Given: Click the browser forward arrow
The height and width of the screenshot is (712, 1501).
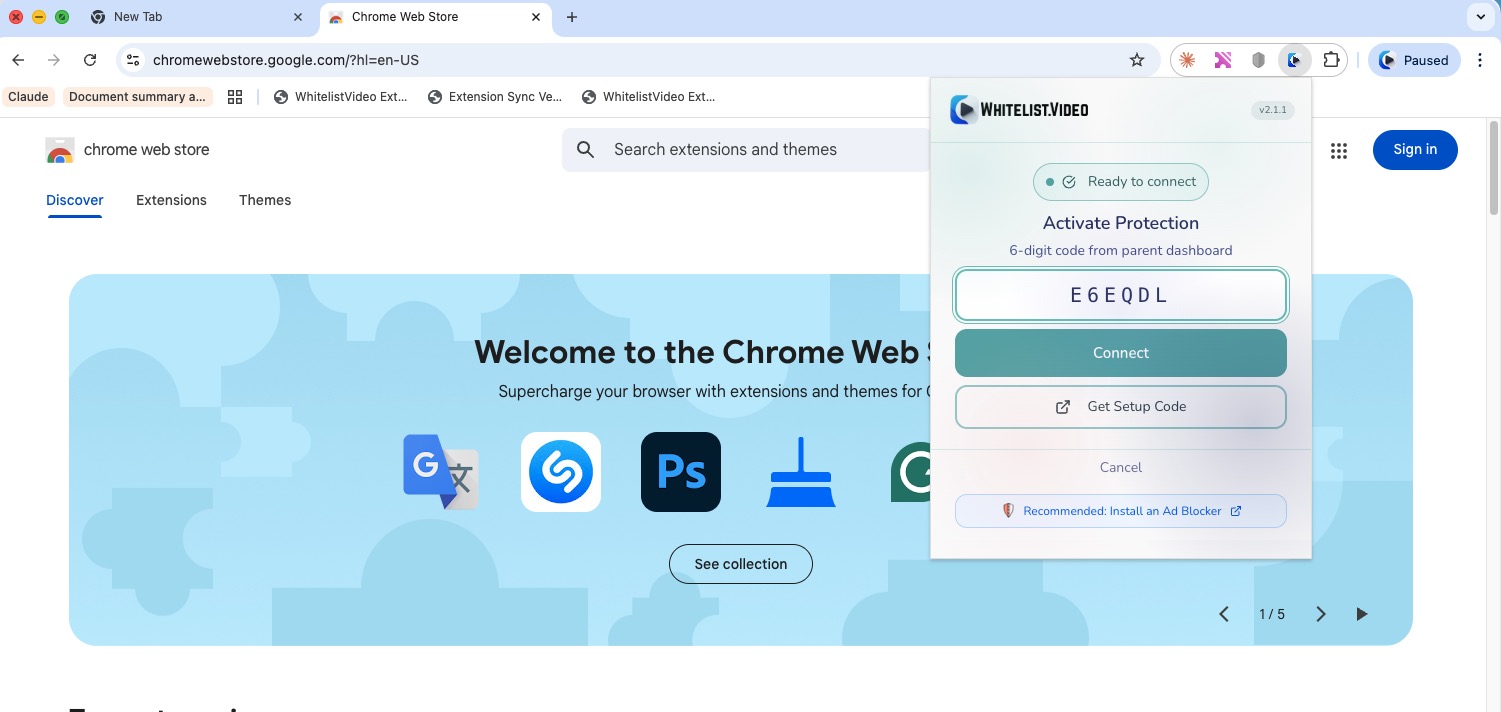Looking at the screenshot, I should (x=54, y=60).
